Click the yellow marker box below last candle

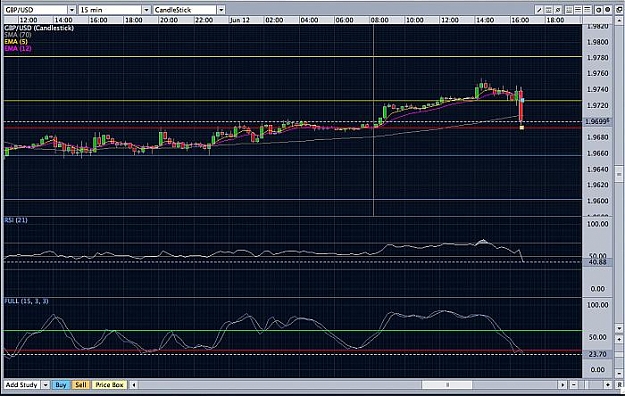pos(522,128)
